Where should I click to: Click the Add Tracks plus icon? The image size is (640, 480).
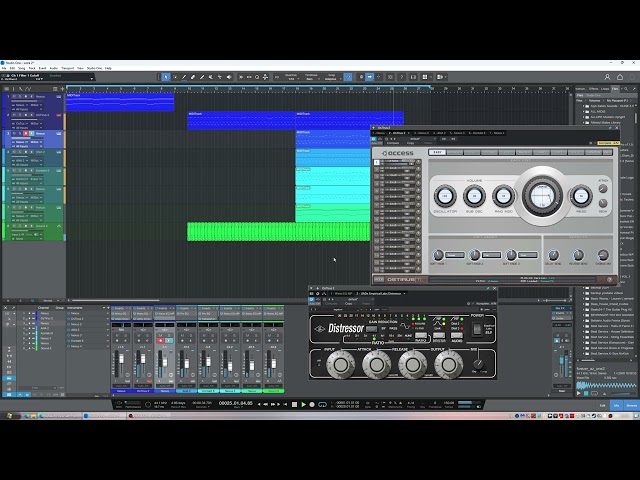(x=62, y=89)
